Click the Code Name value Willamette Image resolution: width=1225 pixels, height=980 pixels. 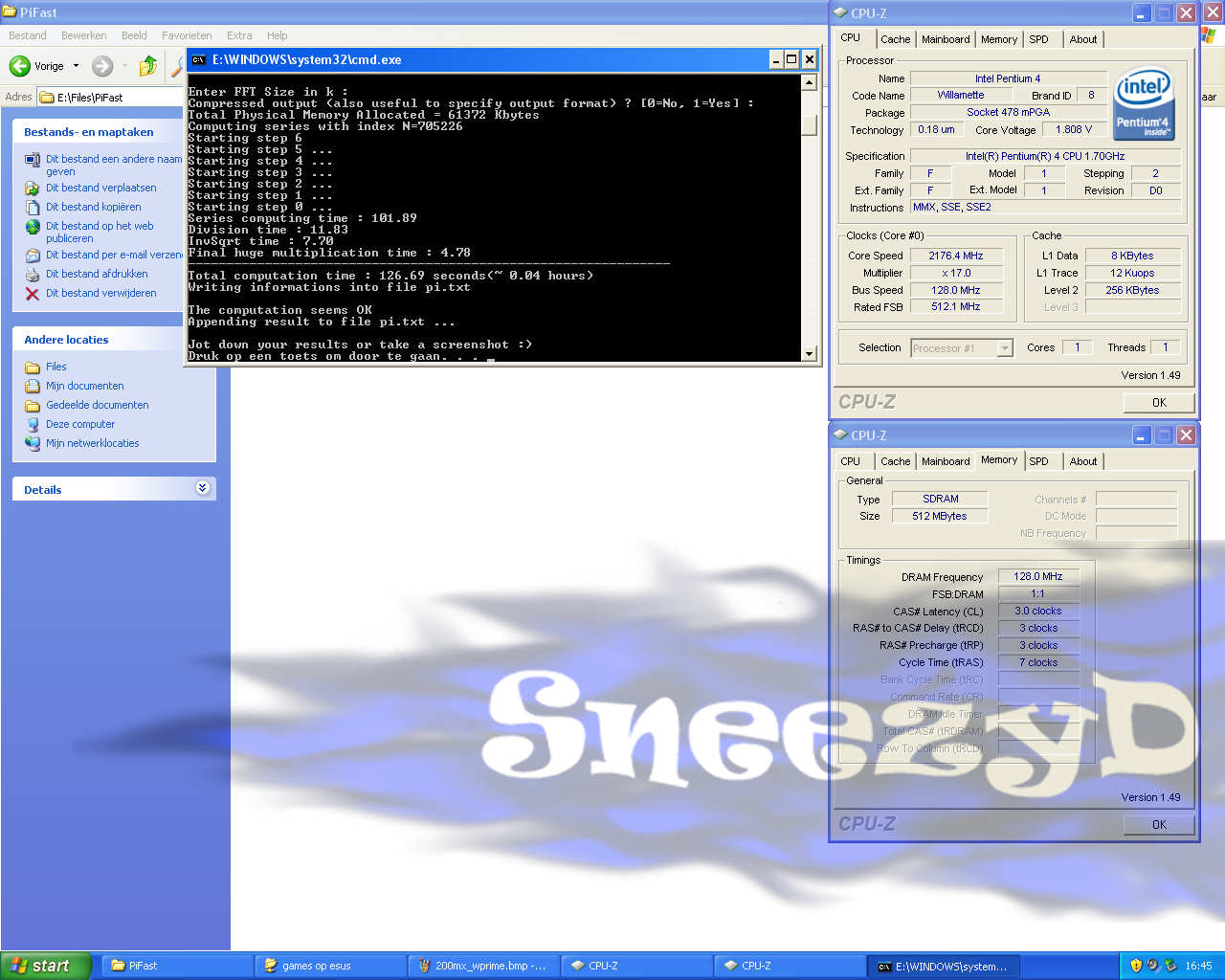pyautogui.click(x=960, y=95)
